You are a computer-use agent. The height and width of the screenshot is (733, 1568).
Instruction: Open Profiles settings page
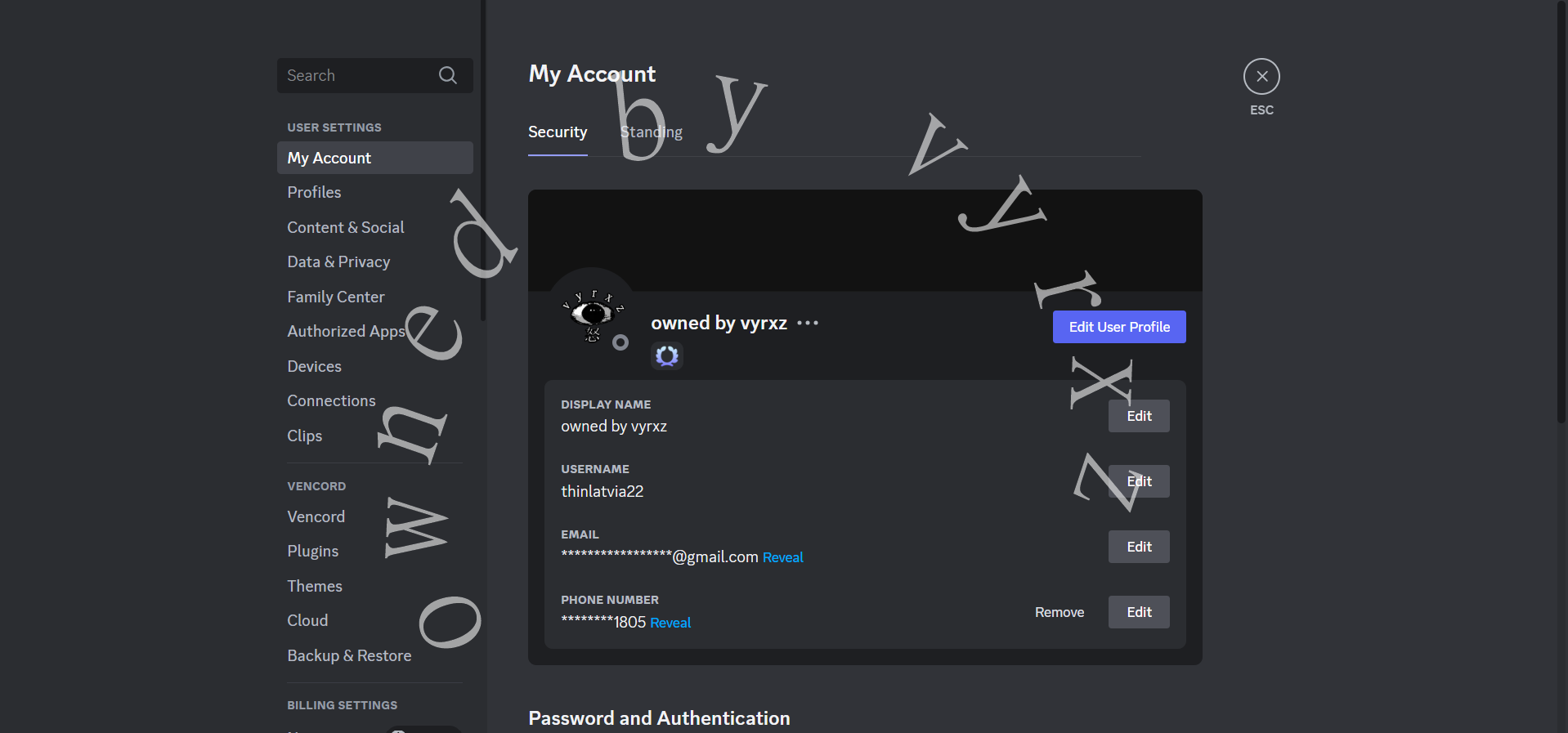tap(314, 192)
